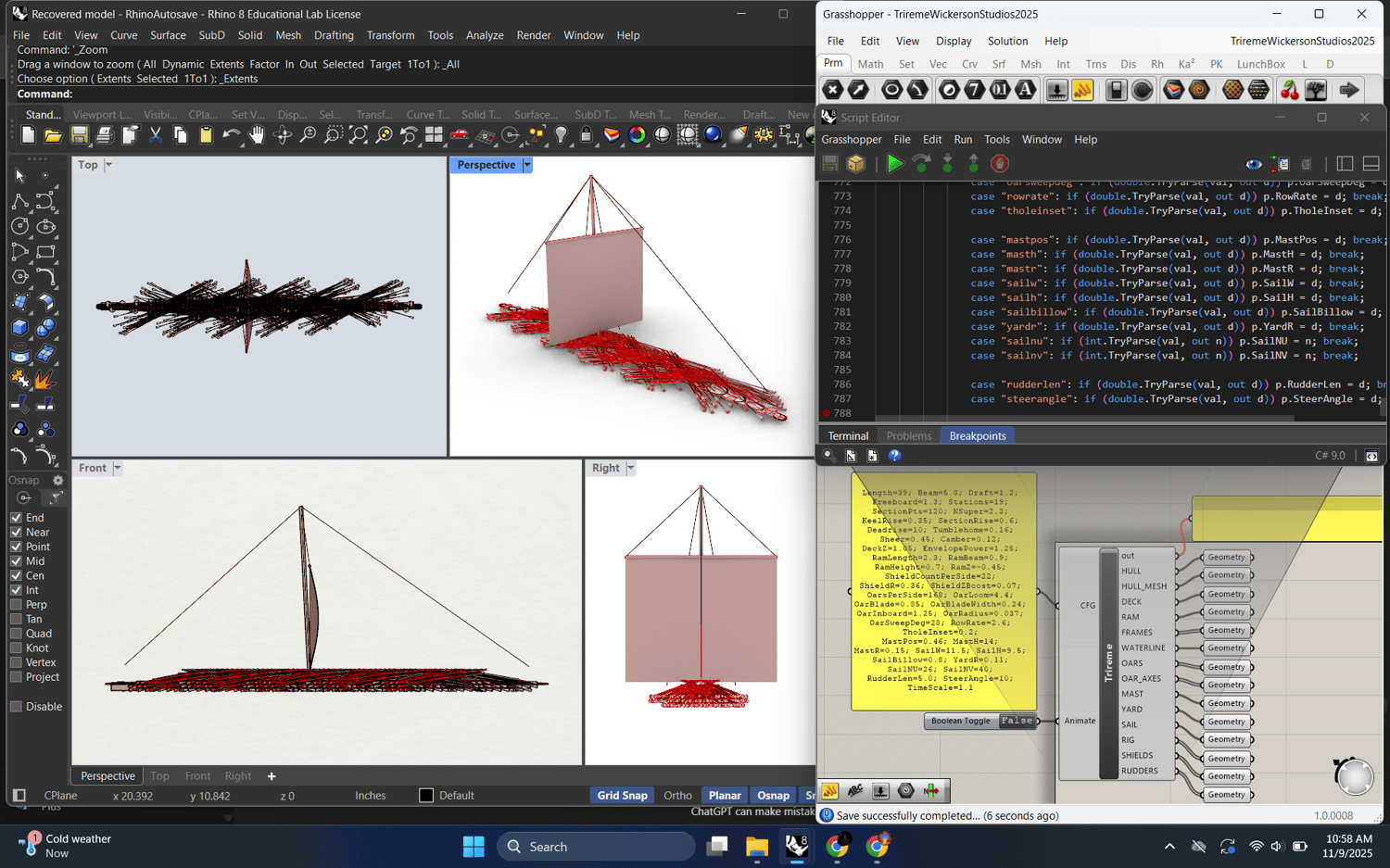This screenshot has height=868, width=1390.
Task: Click the Osnap settings gear icon
Action: pos(57,480)
